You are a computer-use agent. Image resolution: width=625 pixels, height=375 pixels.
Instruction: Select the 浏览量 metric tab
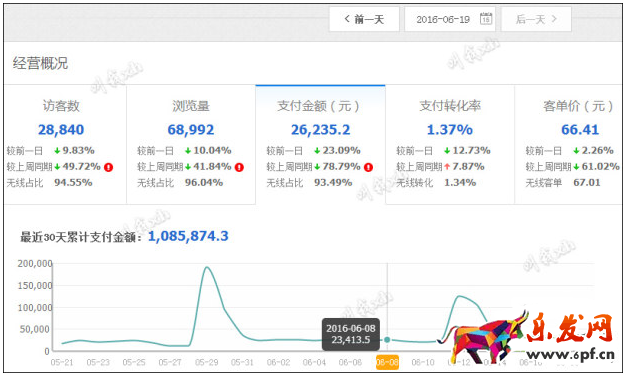click(191, 144)
